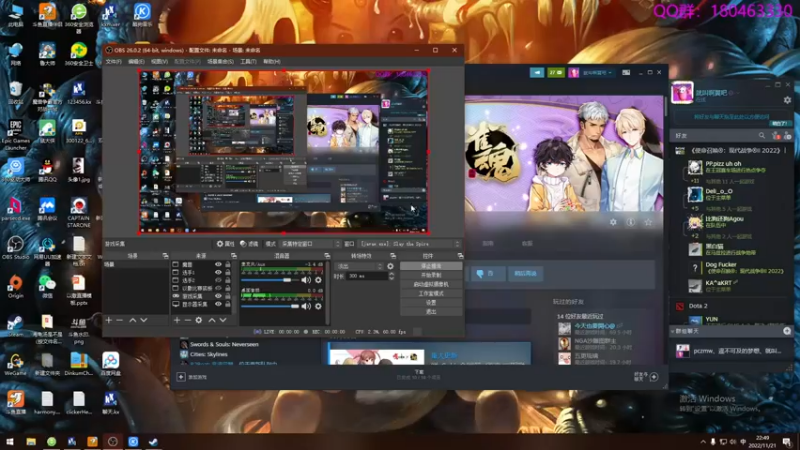Open the OBS source properties gear button
Viewport: 800px width, 450px height.
tap(225, 244)
